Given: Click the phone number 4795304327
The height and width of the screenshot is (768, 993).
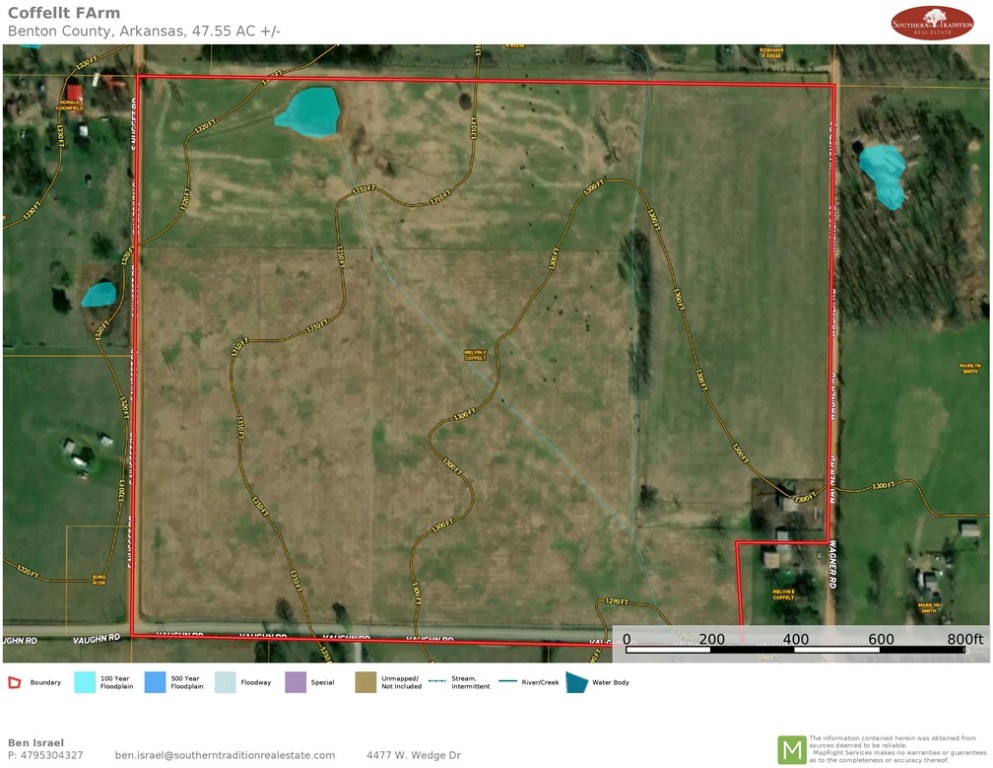Looking at the screenshot, I should [x=46, y=755].
